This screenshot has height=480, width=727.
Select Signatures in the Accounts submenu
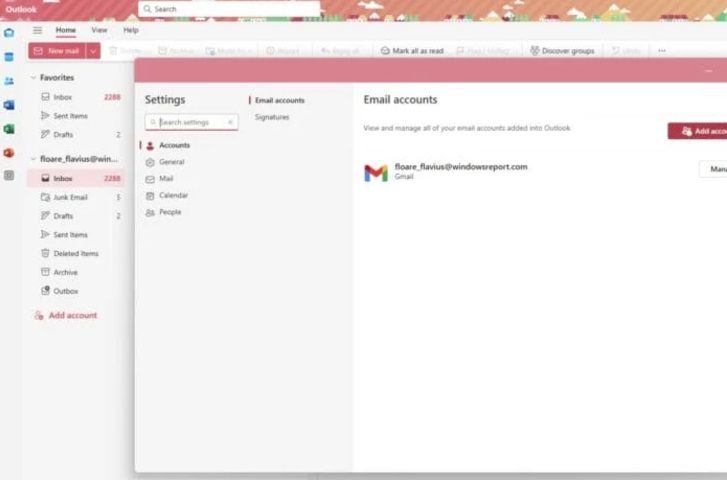click(272, 117)
